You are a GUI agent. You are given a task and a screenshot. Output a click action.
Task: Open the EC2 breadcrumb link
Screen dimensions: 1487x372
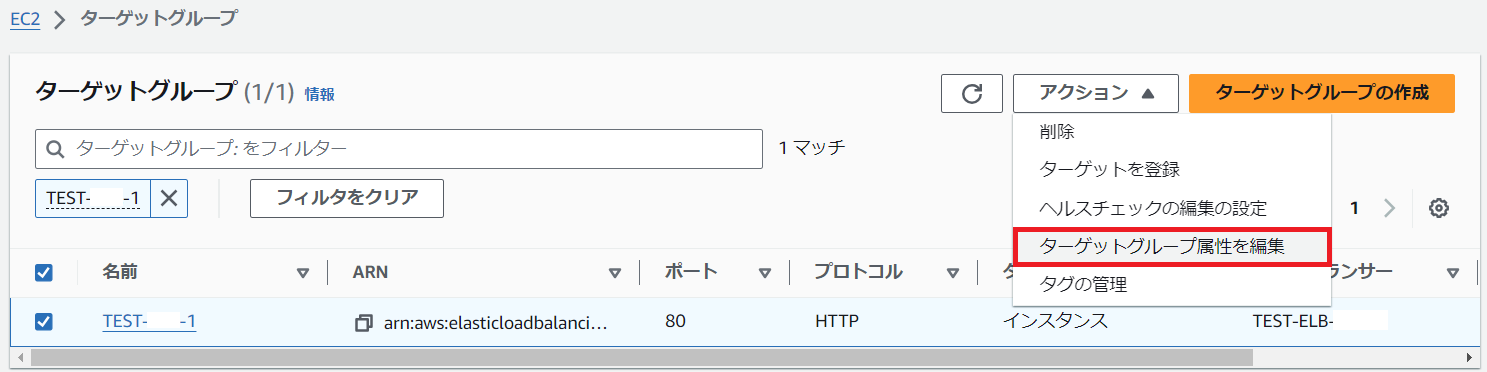tap(25, 20)
